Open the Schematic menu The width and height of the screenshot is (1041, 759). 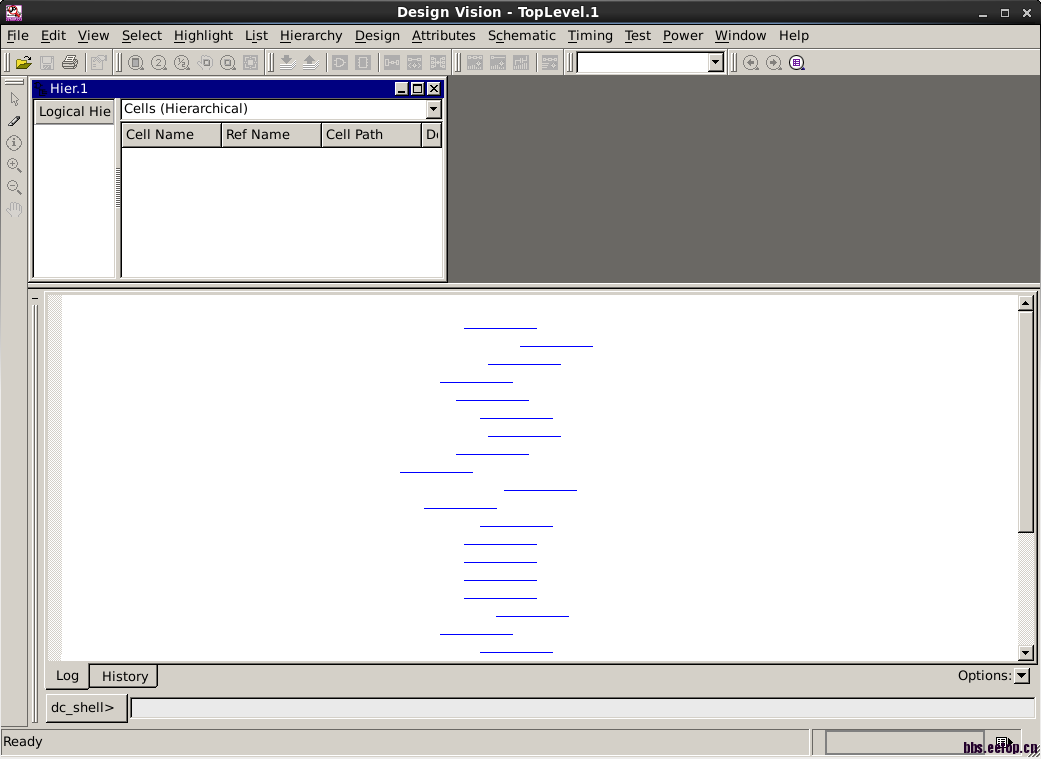tap(521, 35)
